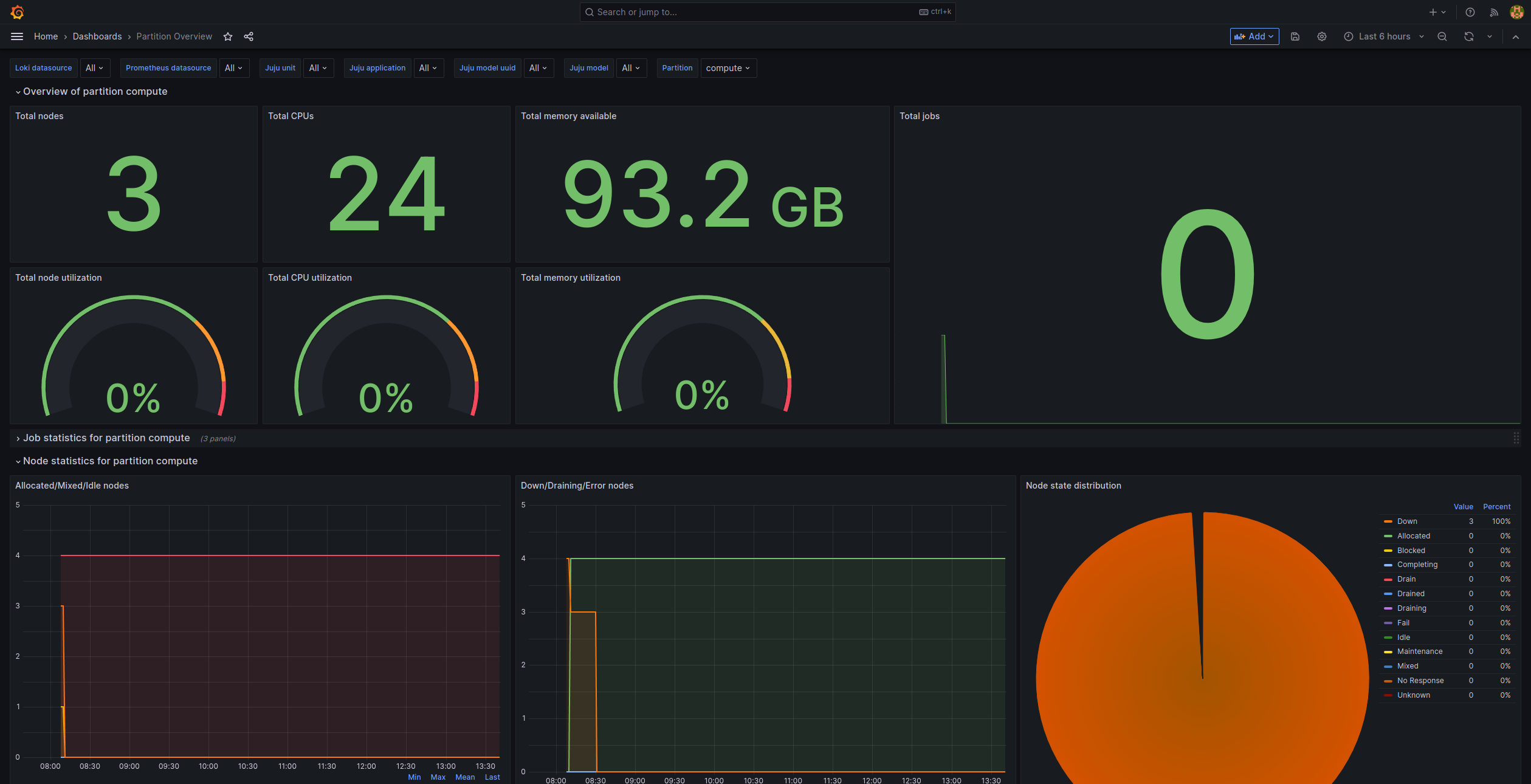Sort legend by Percent column header
The height and width of the screenshot is (784, 1531).
coord(1496,507)
